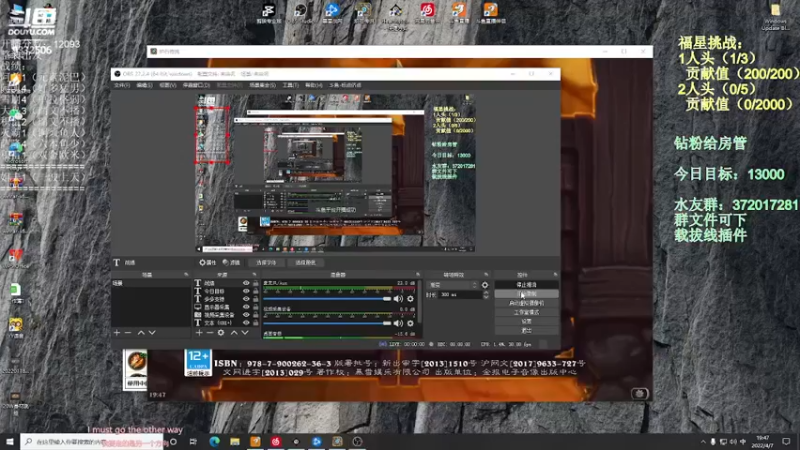Add a new source with plus icon
The image size is (800, 450).
[199, 333]
